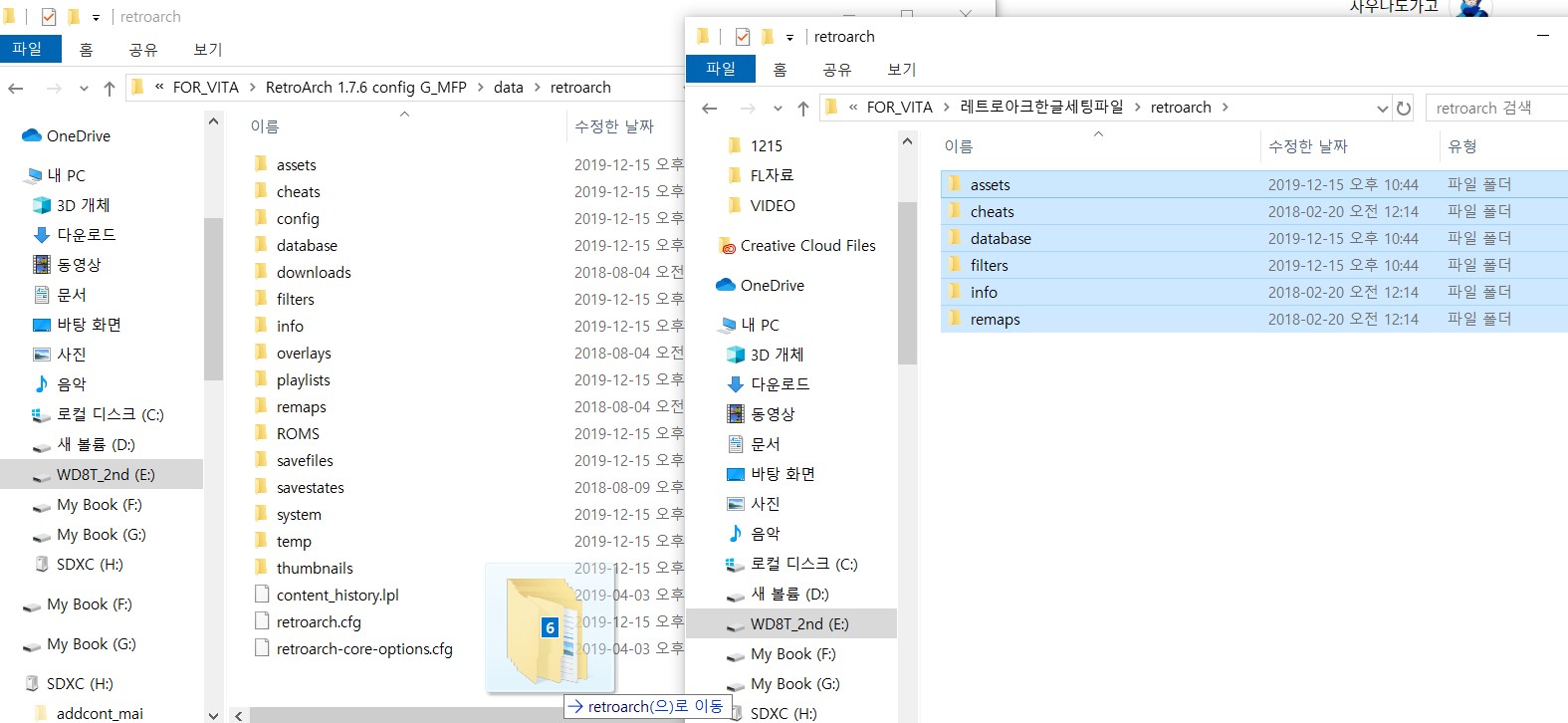The image size is (1568, 723).
Task: Click retroarch 검색 search field
Action: pyautogui.click(x=1496, y=108)
